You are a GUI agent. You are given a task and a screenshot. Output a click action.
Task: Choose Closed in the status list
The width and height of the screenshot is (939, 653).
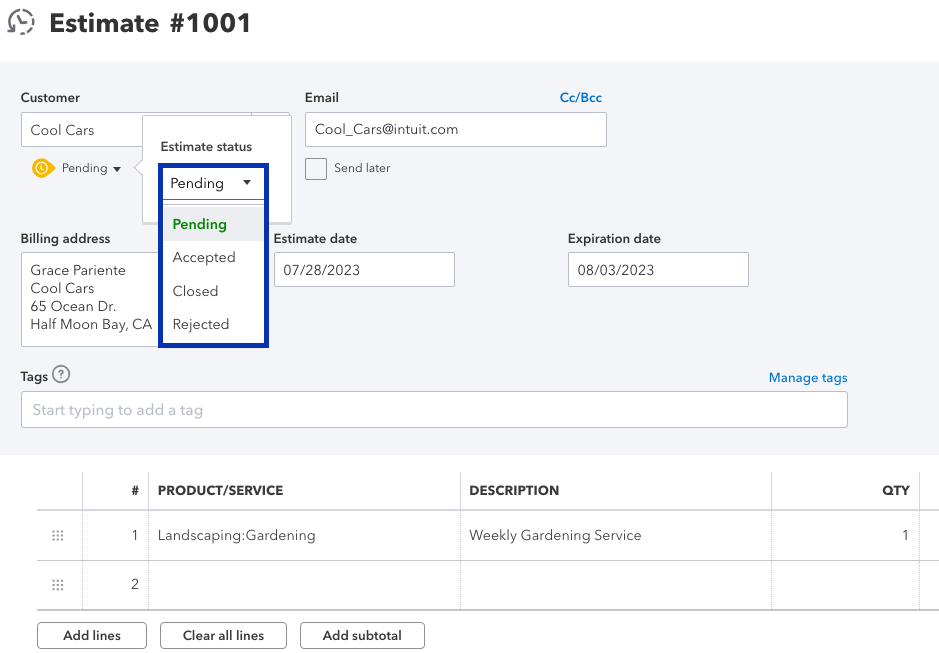213,291
